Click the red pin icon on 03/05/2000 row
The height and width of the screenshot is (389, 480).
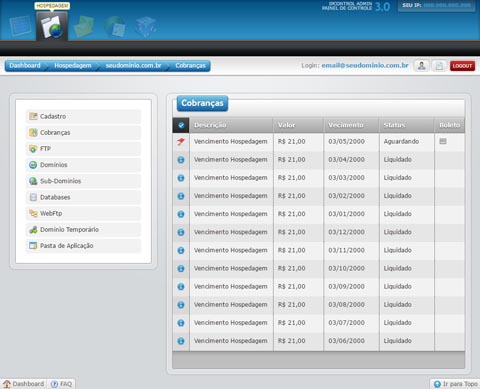pyautogui.click(x=181, y=142)
